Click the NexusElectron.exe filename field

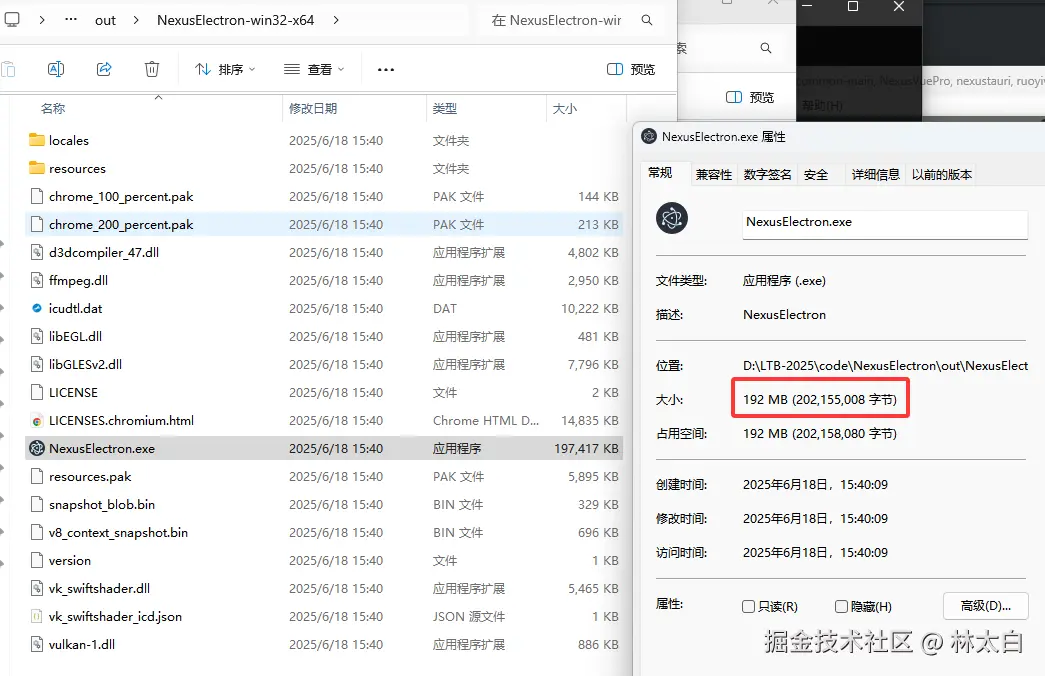[x=885, y=224]
